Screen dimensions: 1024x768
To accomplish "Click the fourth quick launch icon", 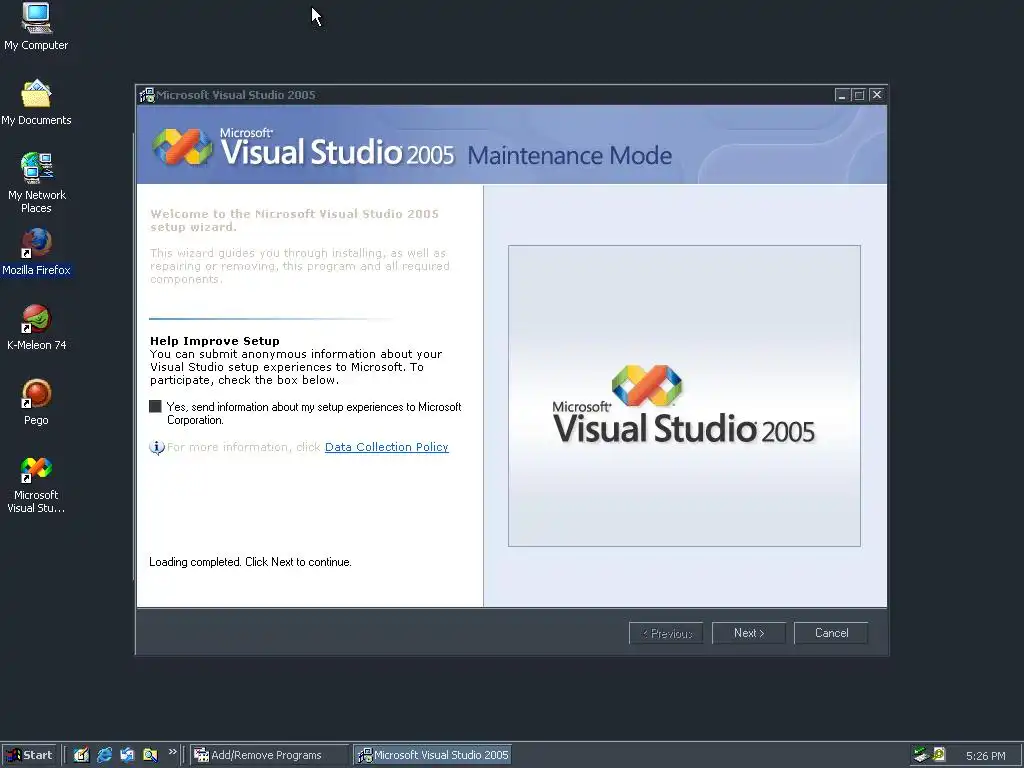I will [x=150, y=755].
